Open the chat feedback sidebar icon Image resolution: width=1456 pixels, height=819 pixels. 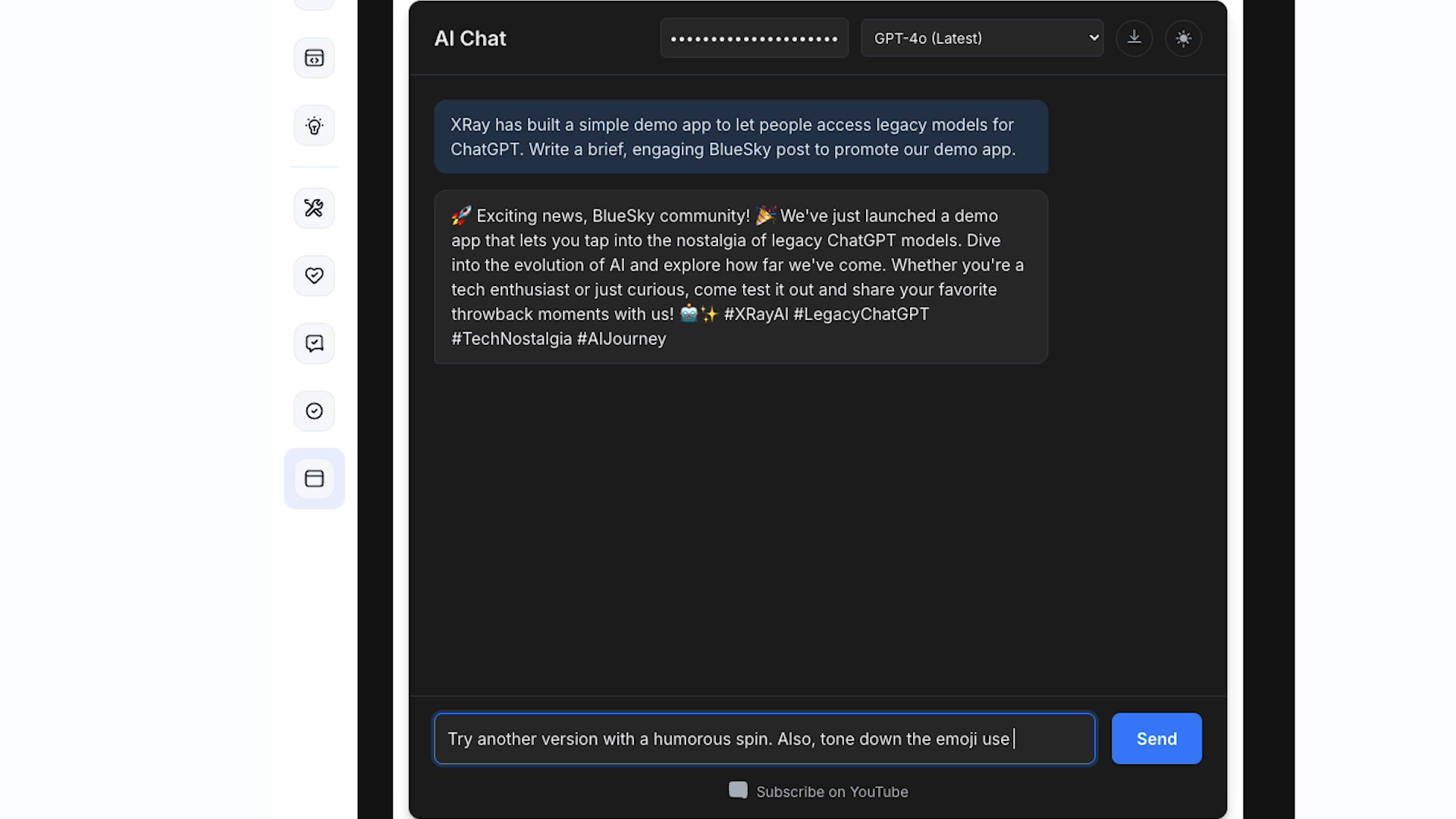[313, 343]
